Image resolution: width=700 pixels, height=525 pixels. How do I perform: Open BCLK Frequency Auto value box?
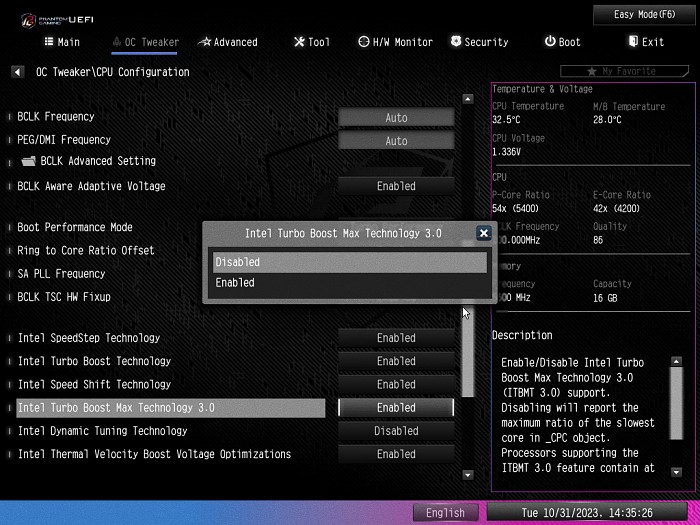pos(396,118)
